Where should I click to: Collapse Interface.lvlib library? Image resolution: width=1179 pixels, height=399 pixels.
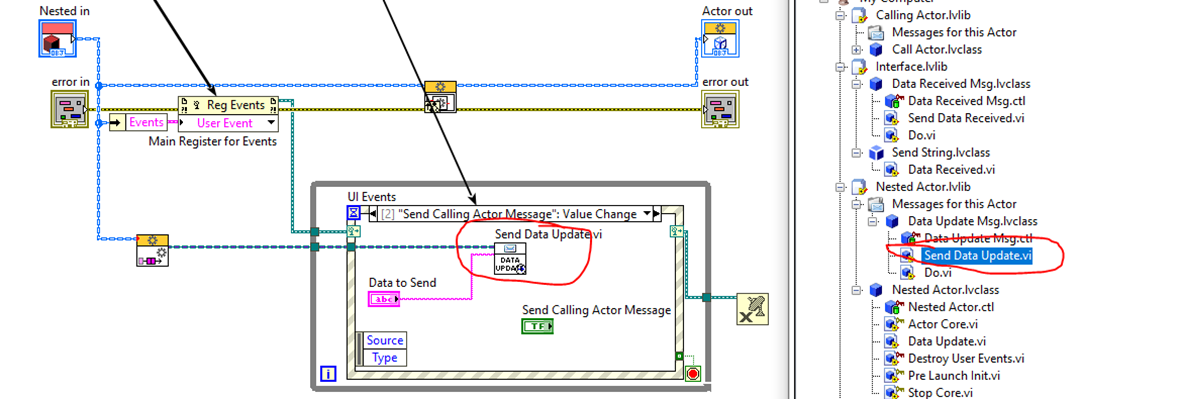(x=840, y=67)
